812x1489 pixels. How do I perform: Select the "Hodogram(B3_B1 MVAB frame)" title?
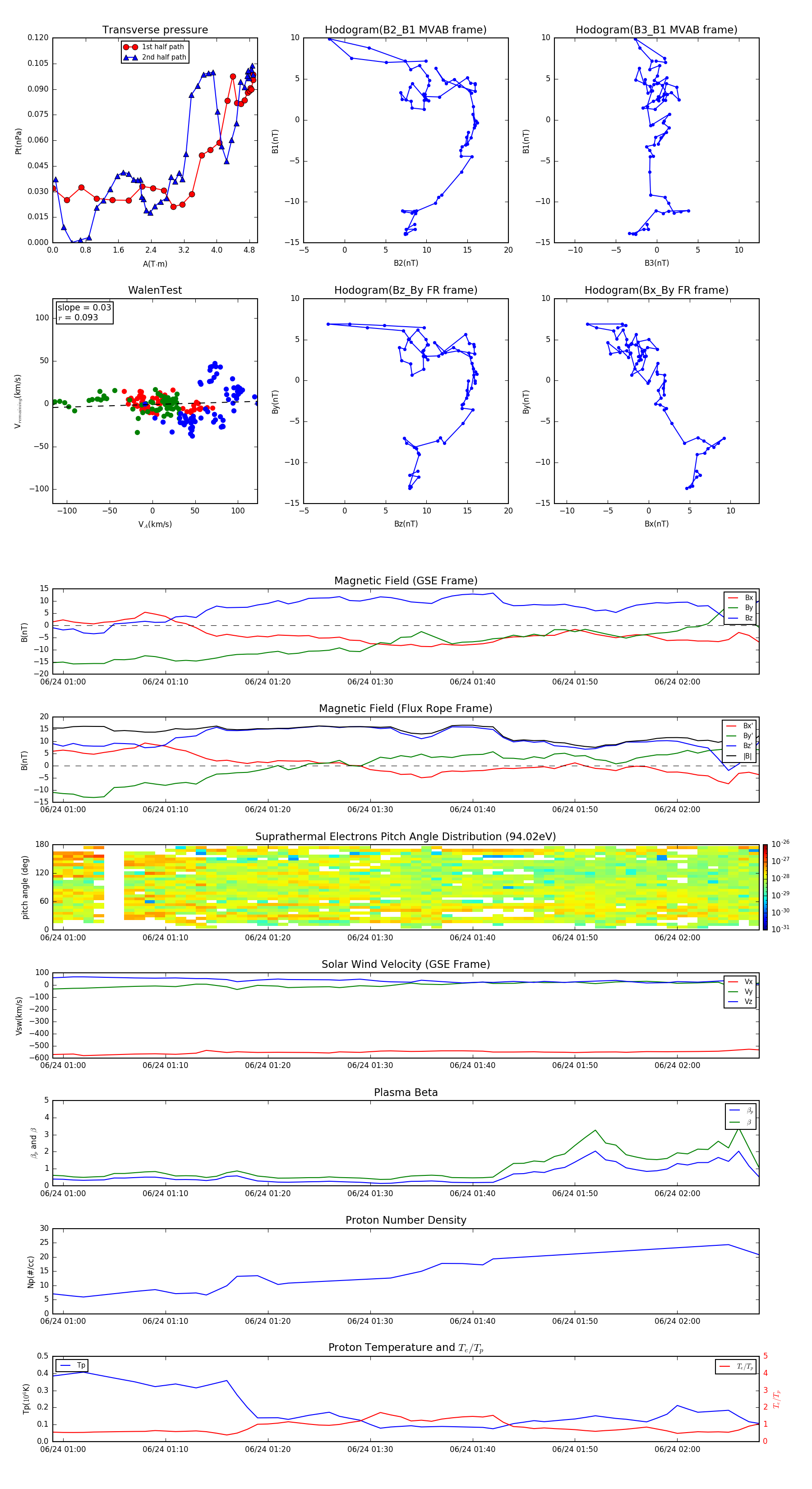click(x=656, y=30)
